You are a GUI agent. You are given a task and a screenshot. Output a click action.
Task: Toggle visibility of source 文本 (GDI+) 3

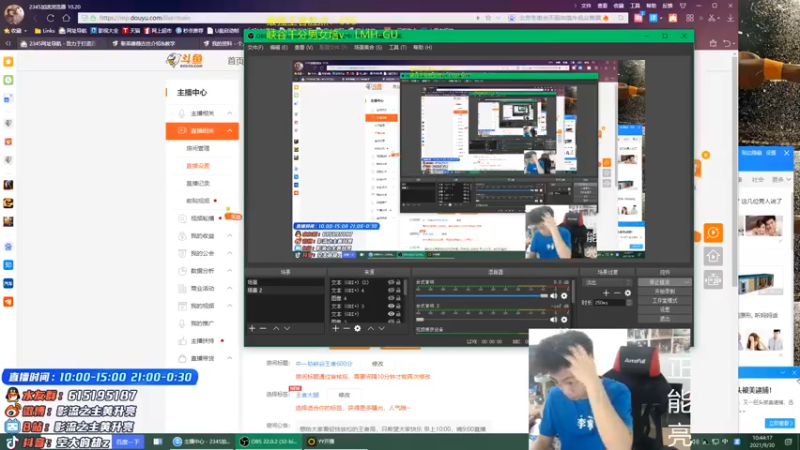coord(391,306)
